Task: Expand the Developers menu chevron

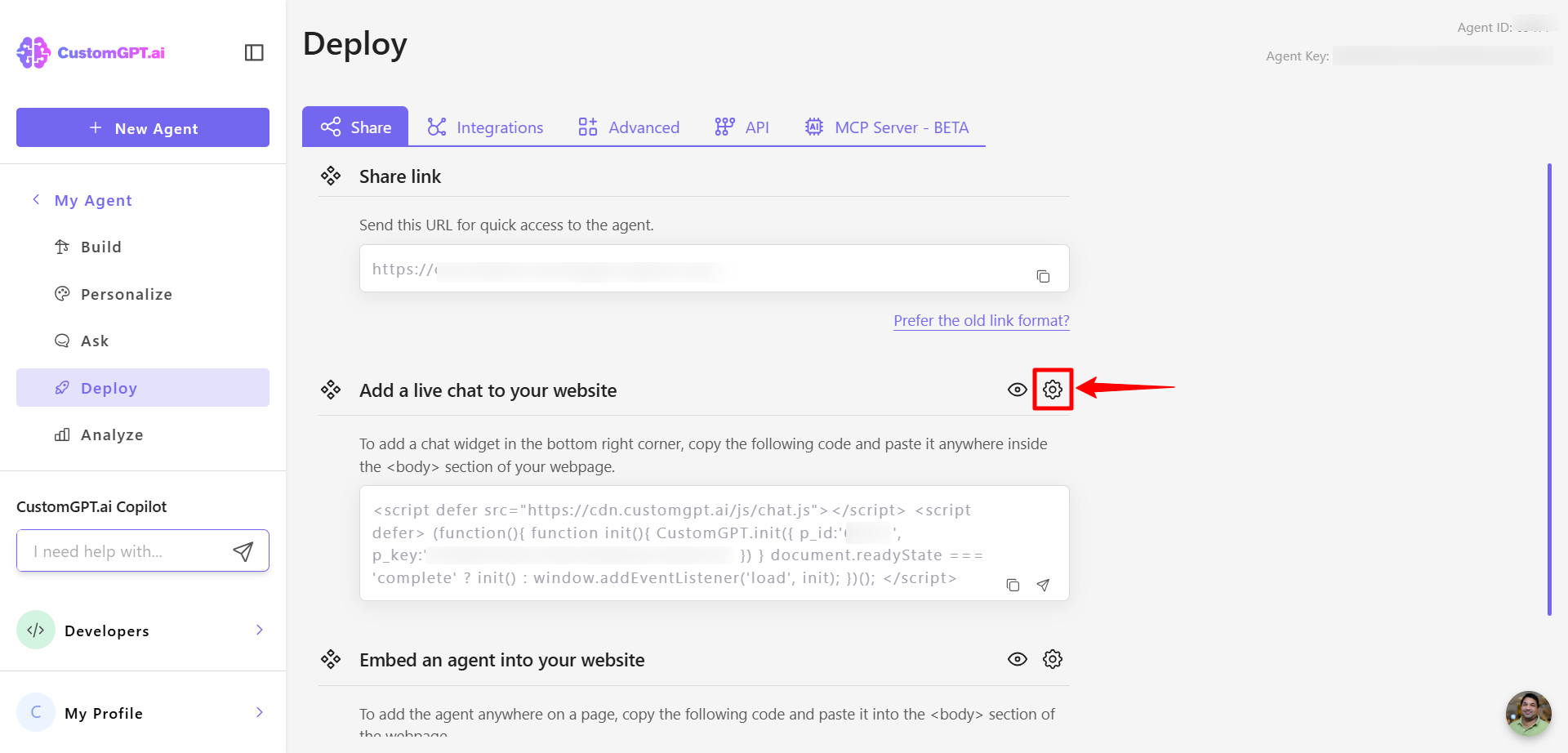Action: tap(260, 630)
